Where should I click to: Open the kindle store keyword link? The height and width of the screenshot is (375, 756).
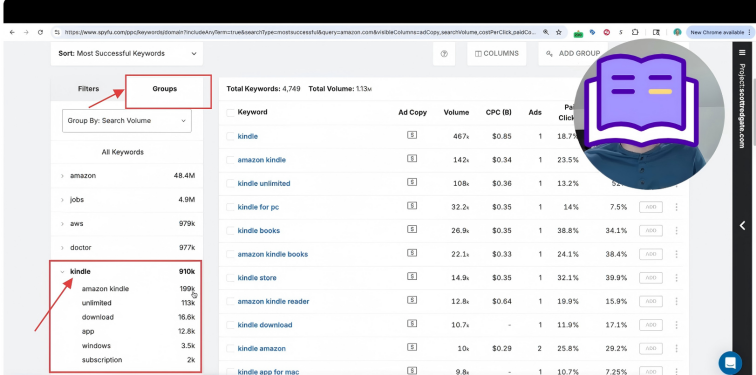point(257,278)
